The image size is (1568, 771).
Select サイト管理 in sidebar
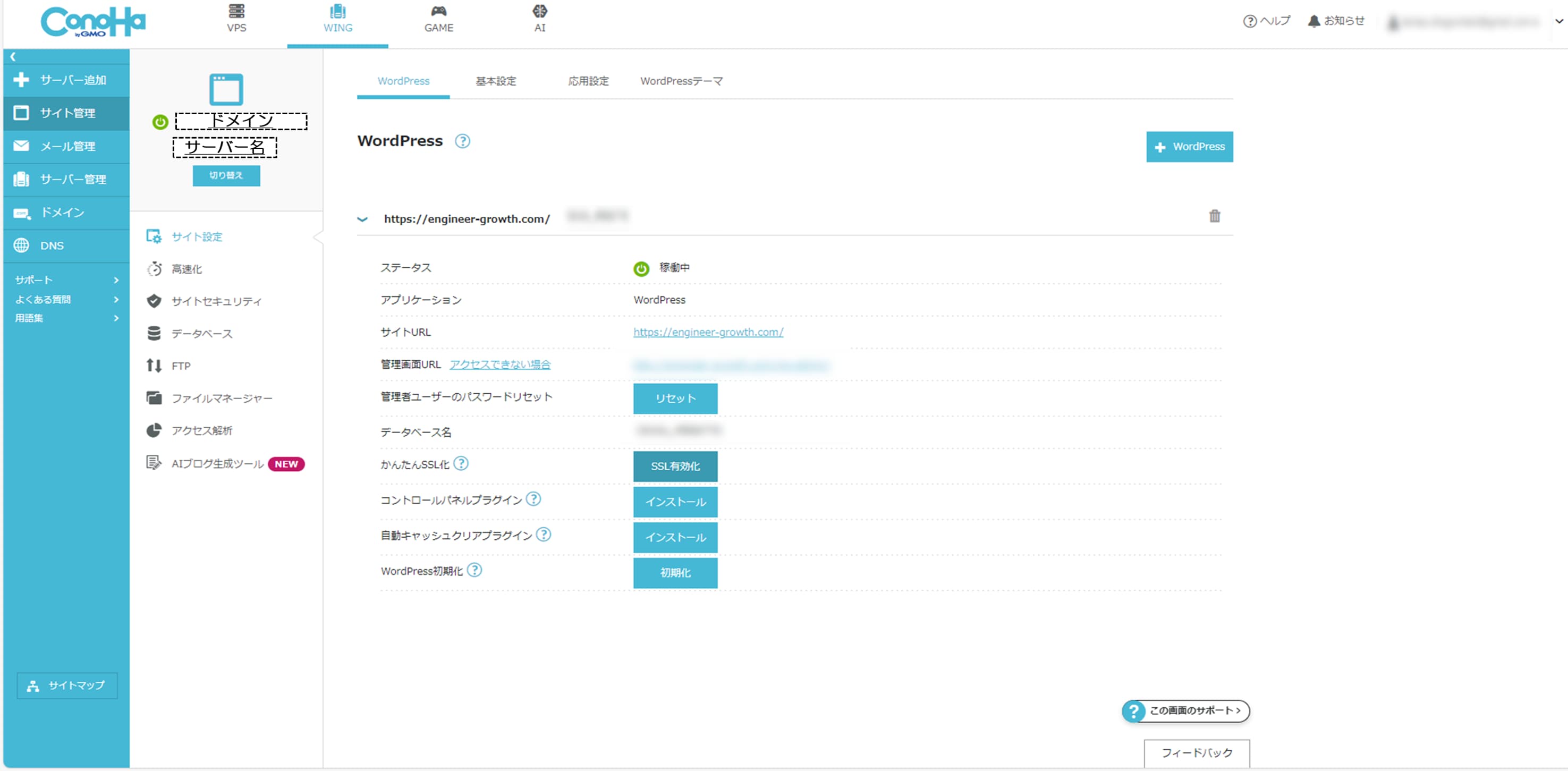tap(66, 113)
